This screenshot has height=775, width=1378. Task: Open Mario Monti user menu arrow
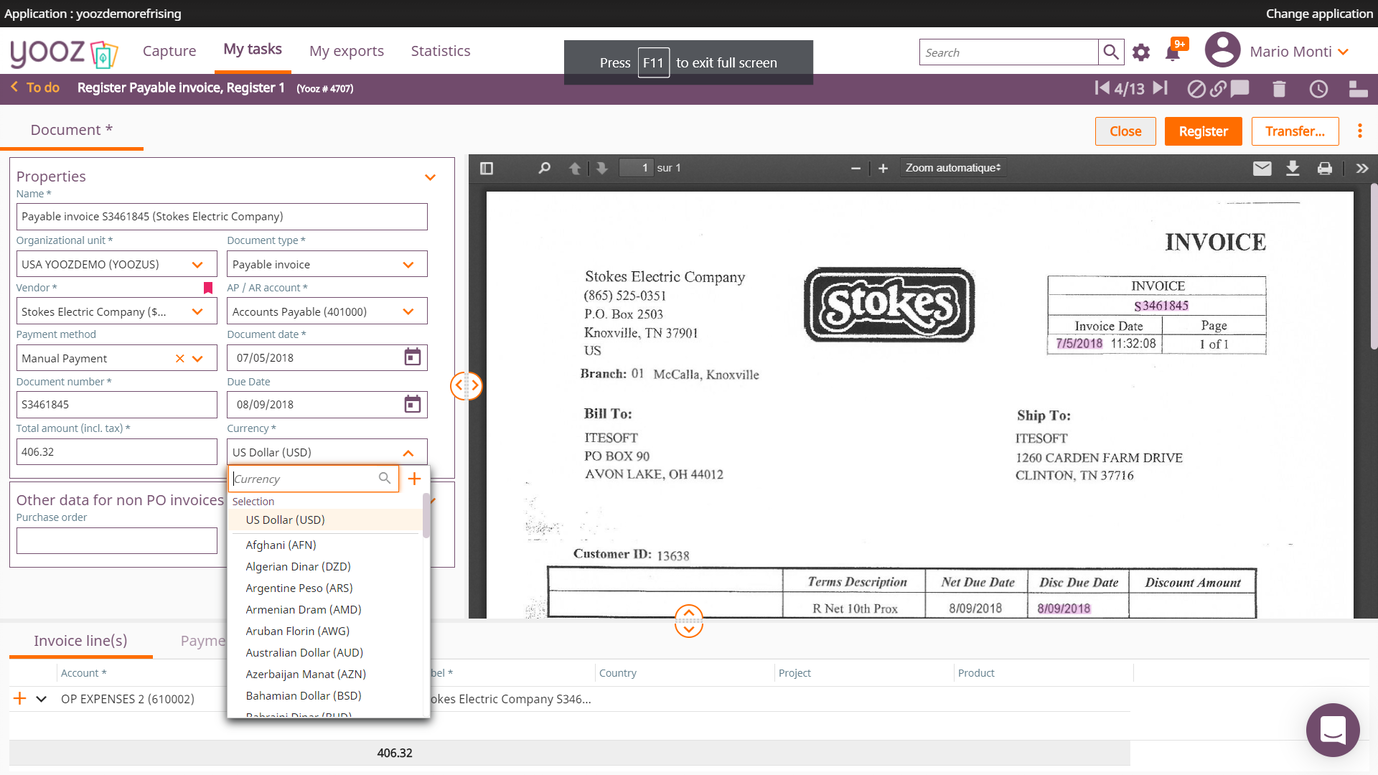(1343, 52)
